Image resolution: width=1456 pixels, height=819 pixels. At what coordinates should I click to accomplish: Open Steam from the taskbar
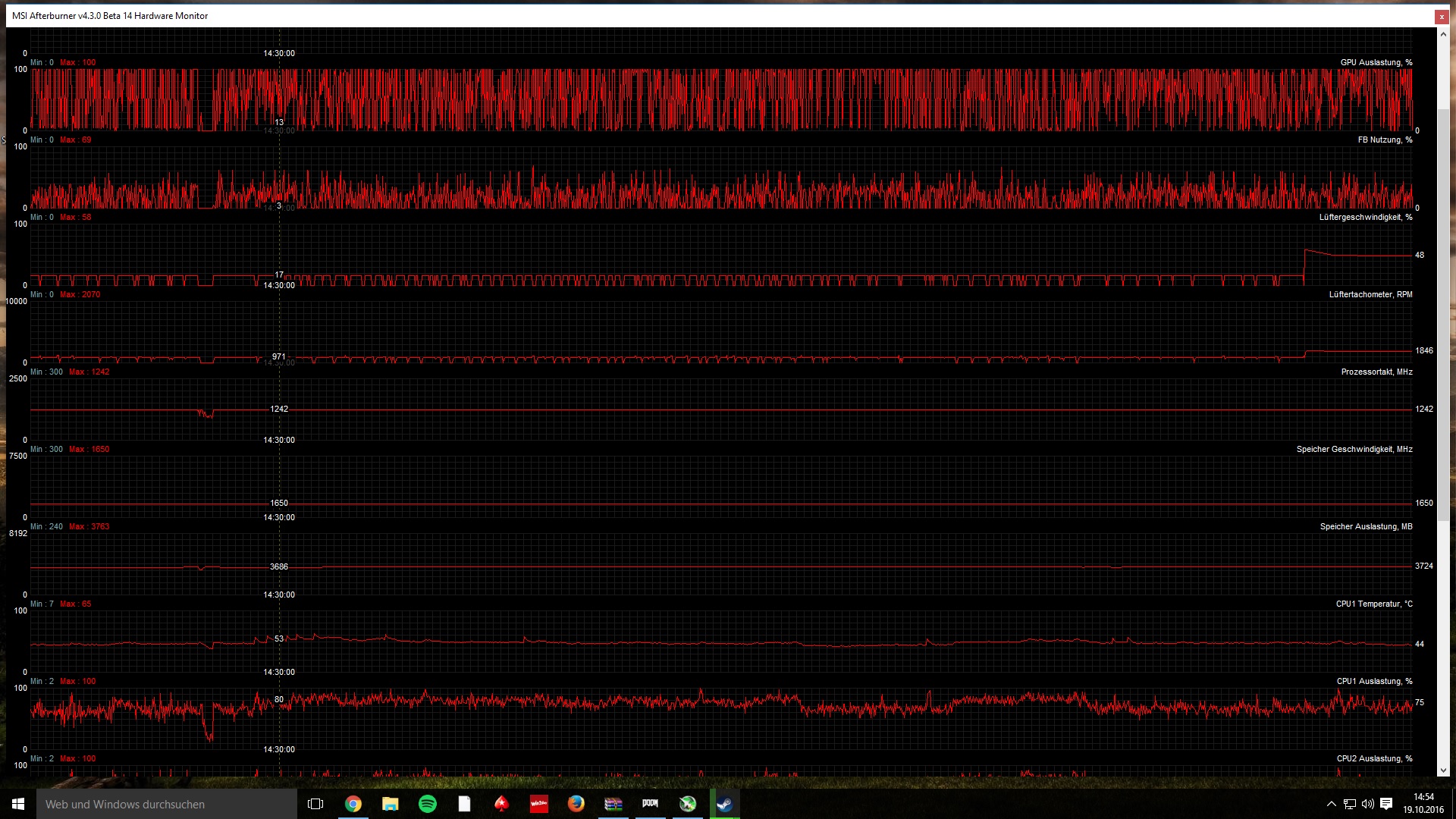(x=725, y=804)
